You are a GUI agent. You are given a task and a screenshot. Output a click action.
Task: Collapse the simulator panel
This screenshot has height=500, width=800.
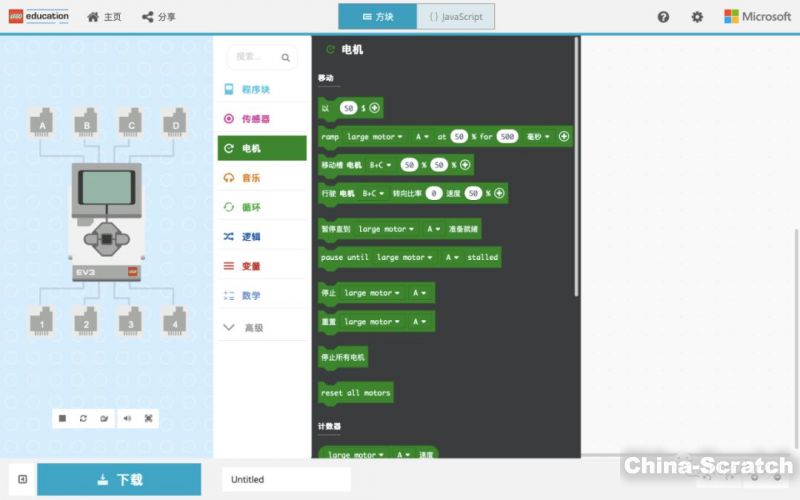coord(22,479)
